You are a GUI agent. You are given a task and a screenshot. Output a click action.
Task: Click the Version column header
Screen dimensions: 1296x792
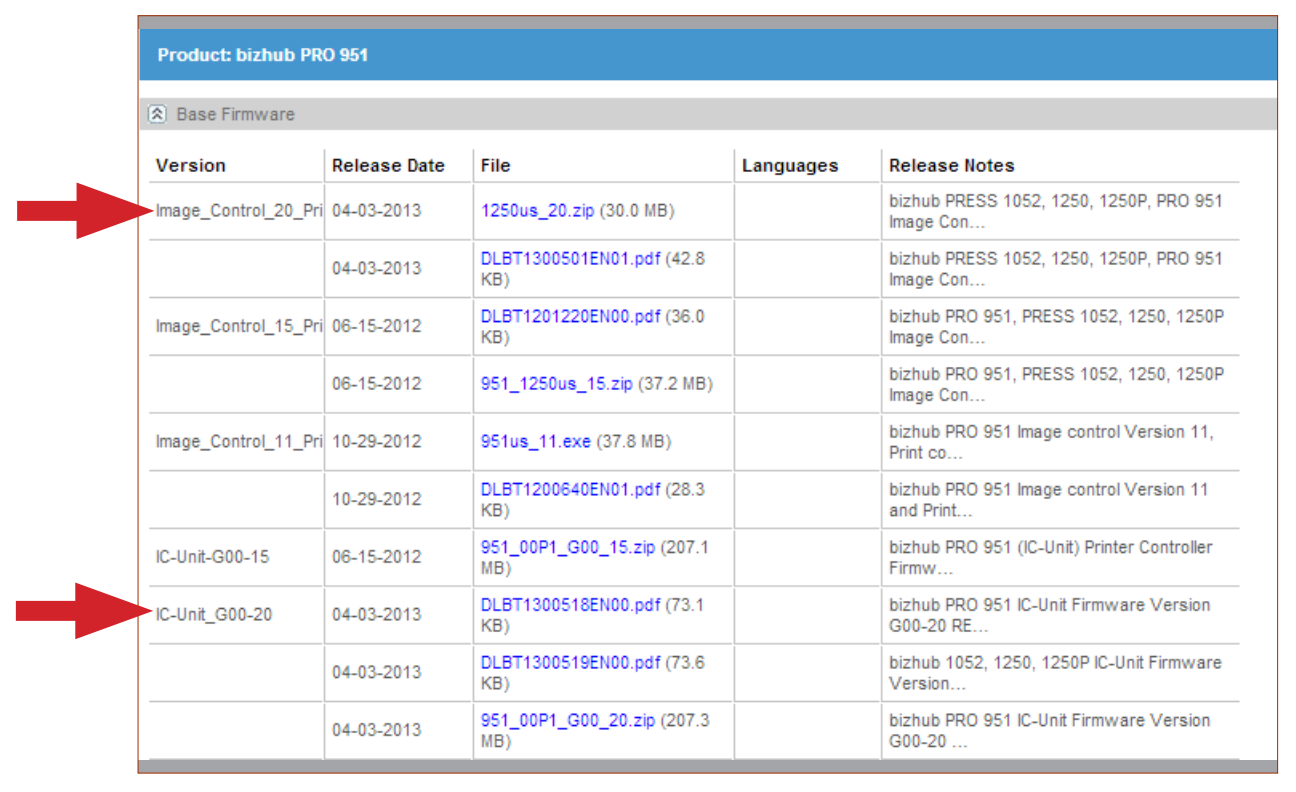(191, 166)
